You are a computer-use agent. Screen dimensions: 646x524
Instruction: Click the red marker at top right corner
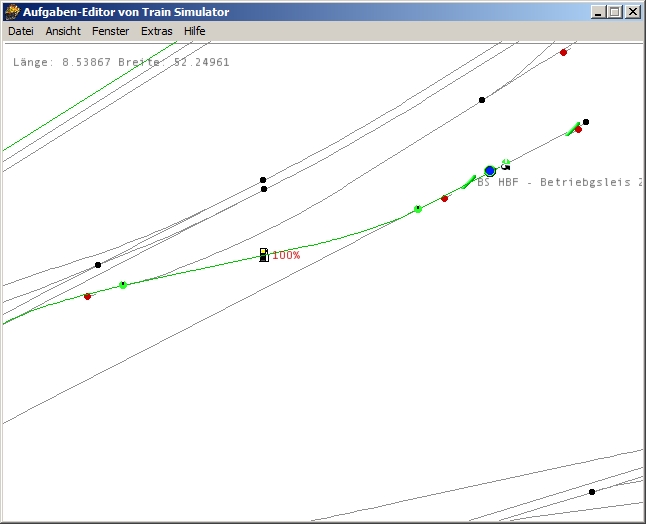point(563,52)
